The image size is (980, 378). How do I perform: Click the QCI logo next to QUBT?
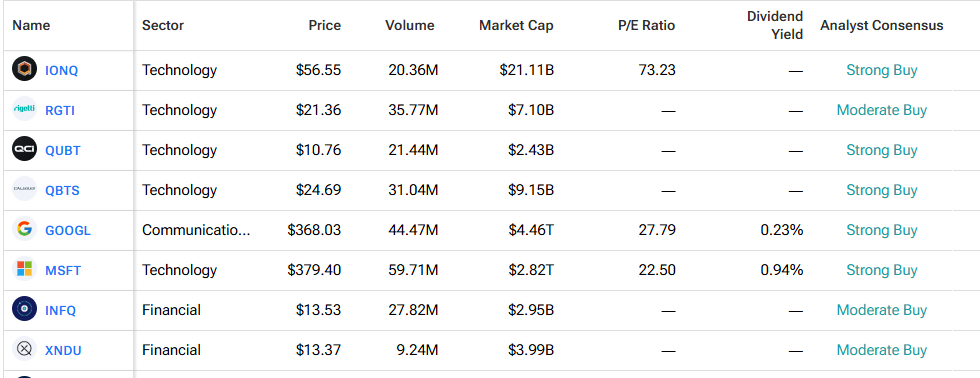tap(24, 149)
